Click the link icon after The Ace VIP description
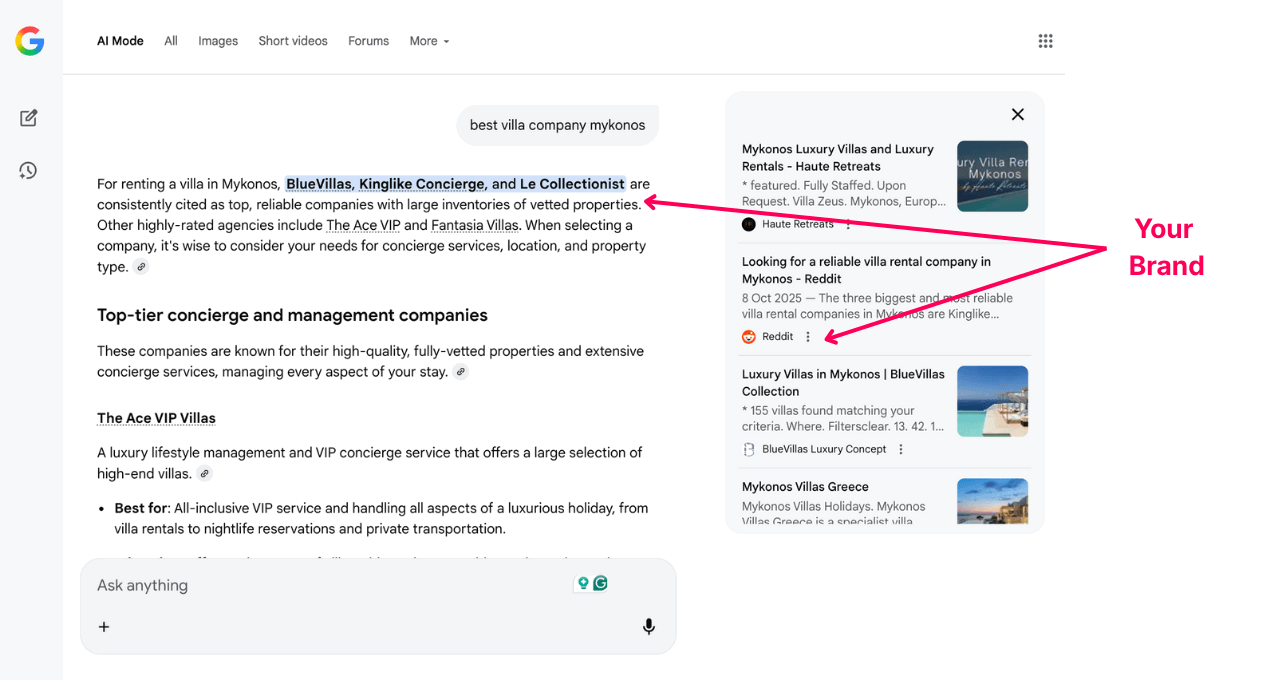1263x680 pixels. [204, 472]
